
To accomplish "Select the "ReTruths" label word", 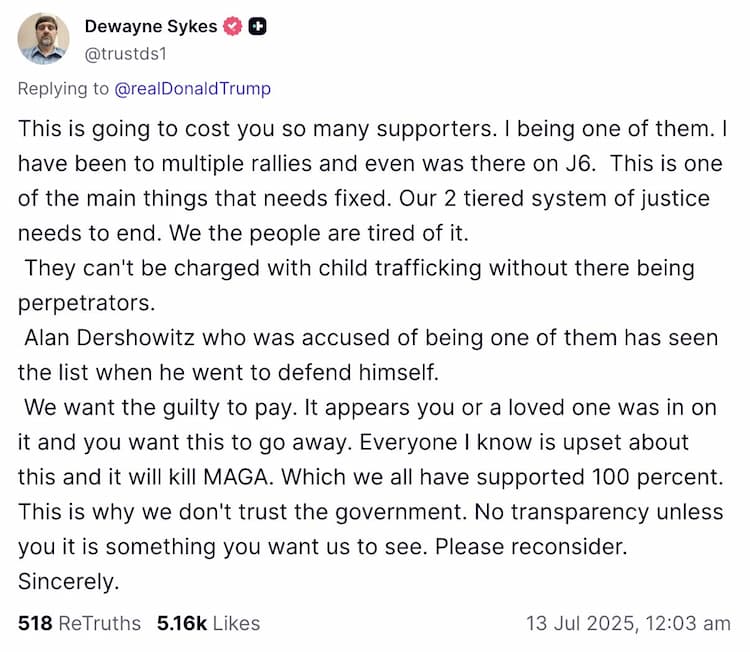I will point(100,623).
